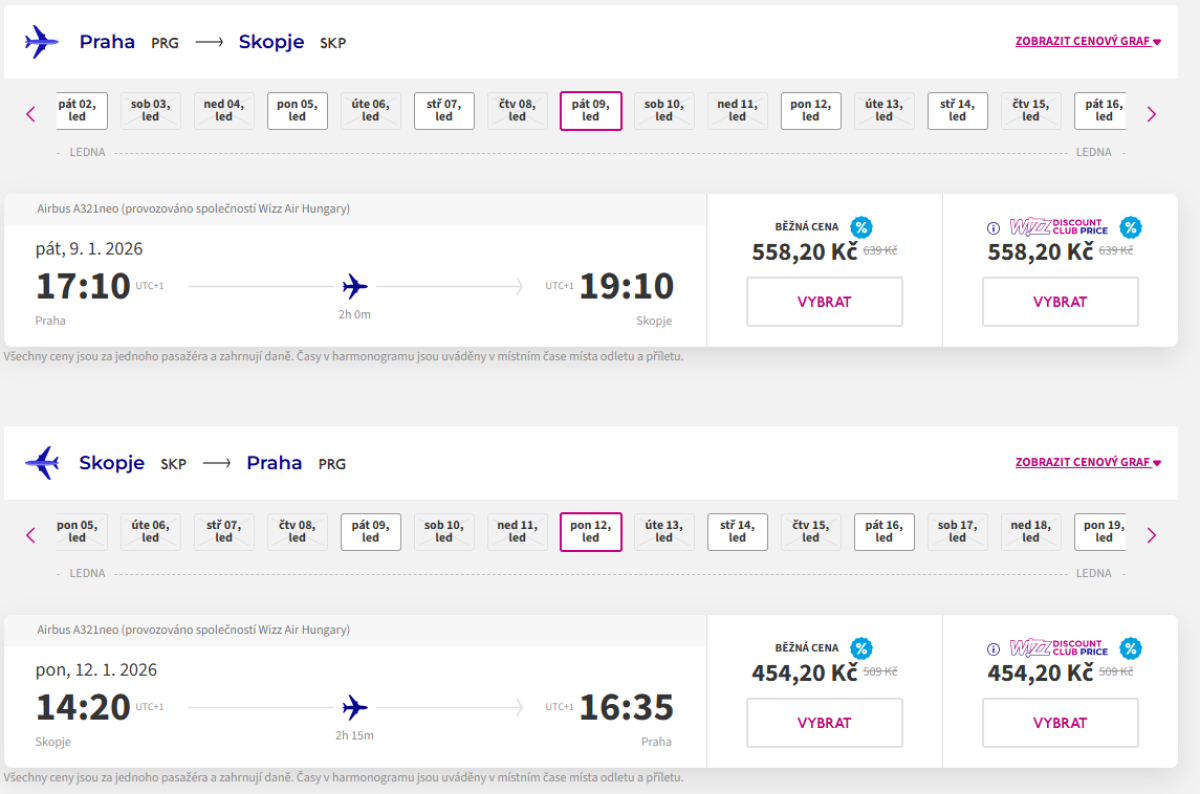Viewport: 1200px width, 794px height.
Task: Click the outbound Praha–Skopje airplane icon
Action: click(x=41, y=42)
